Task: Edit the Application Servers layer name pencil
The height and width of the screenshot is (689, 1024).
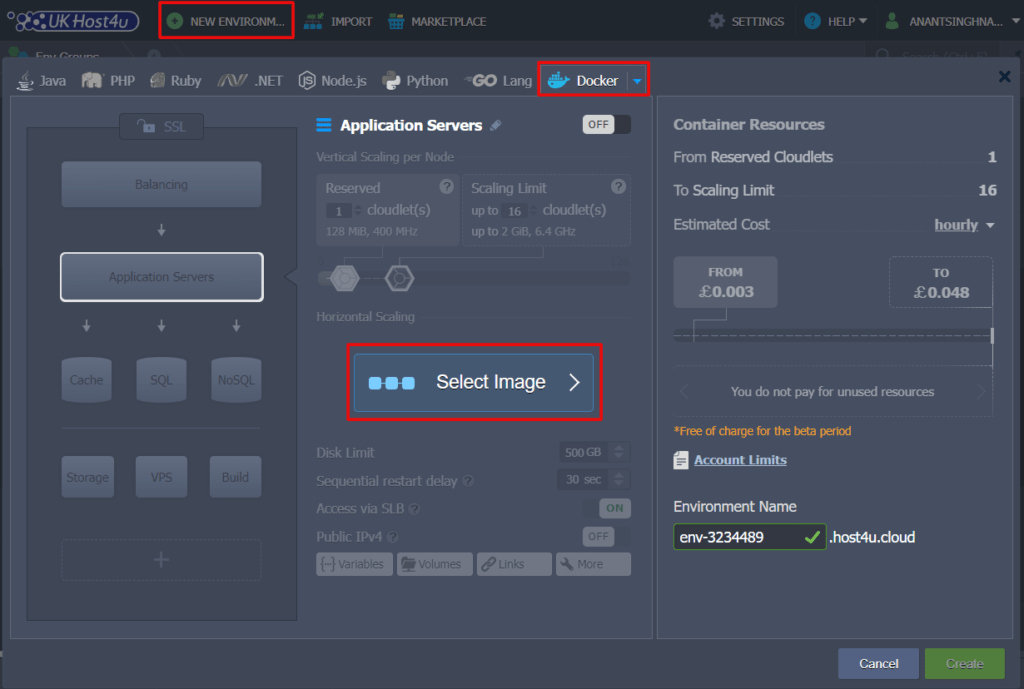Action: [x=496, y=125]
